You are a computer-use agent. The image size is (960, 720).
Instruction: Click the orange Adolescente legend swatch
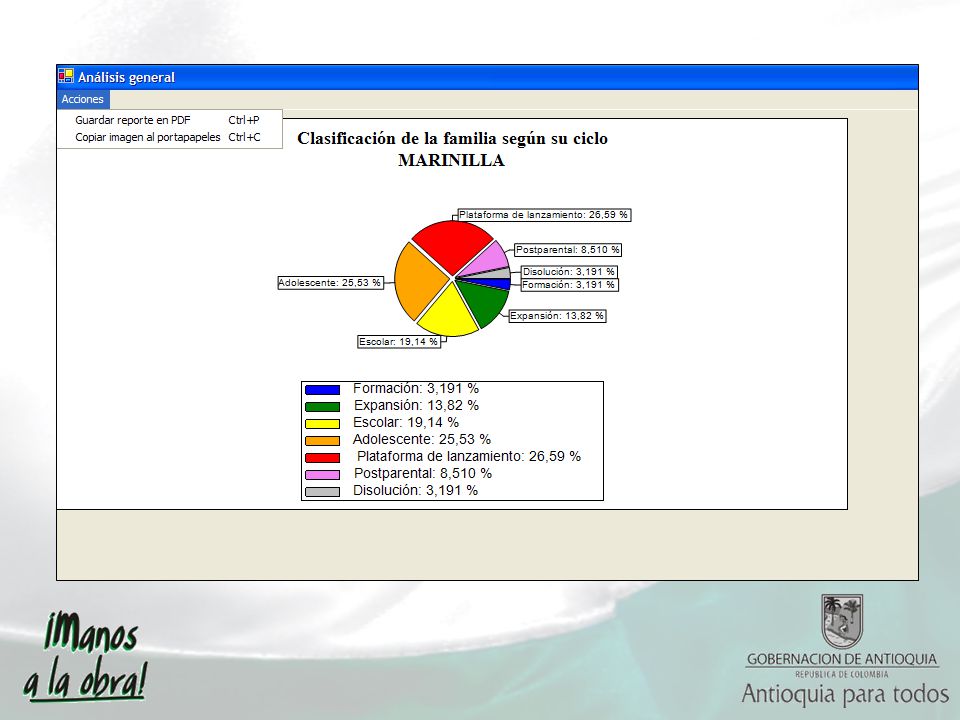point(322,441)
